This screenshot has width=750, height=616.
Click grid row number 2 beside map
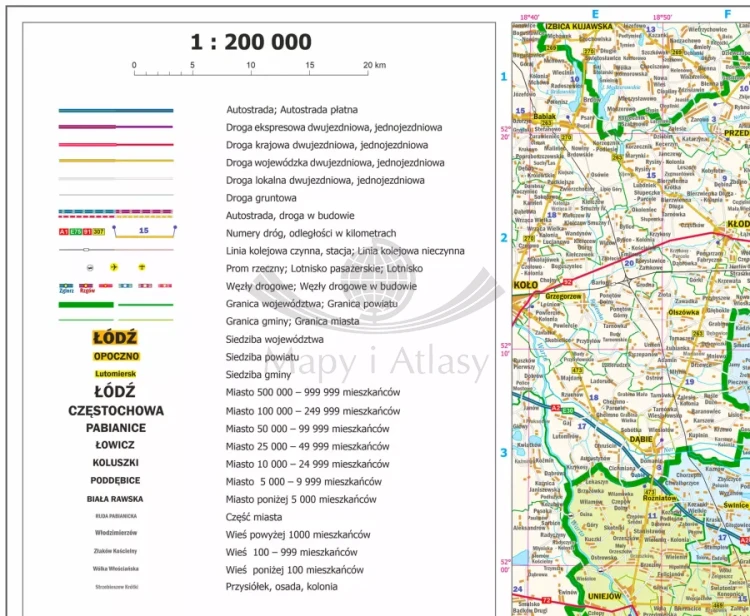504,238
